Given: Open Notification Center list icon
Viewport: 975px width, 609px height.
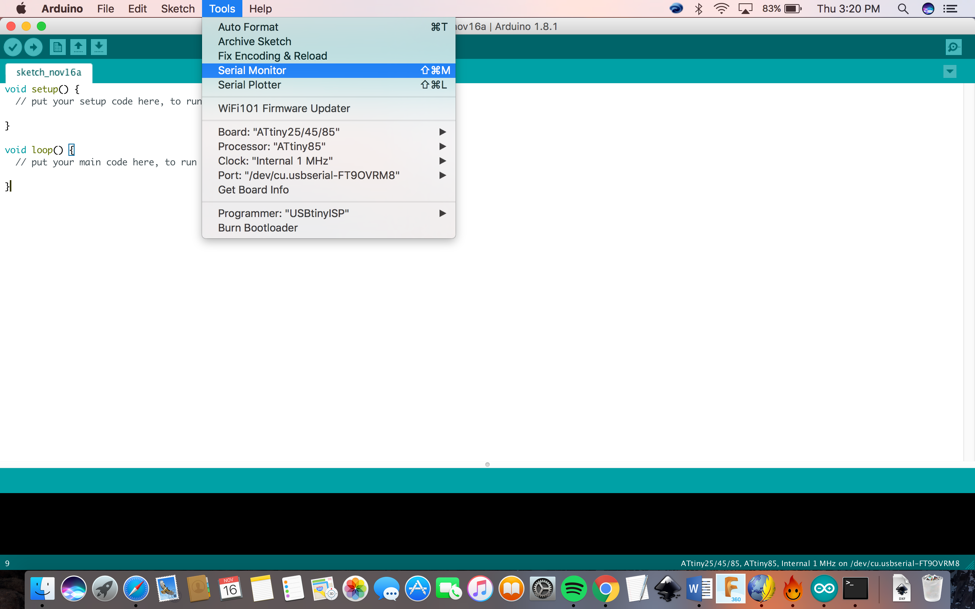Looking at the screenshot, I should [950, 9].
